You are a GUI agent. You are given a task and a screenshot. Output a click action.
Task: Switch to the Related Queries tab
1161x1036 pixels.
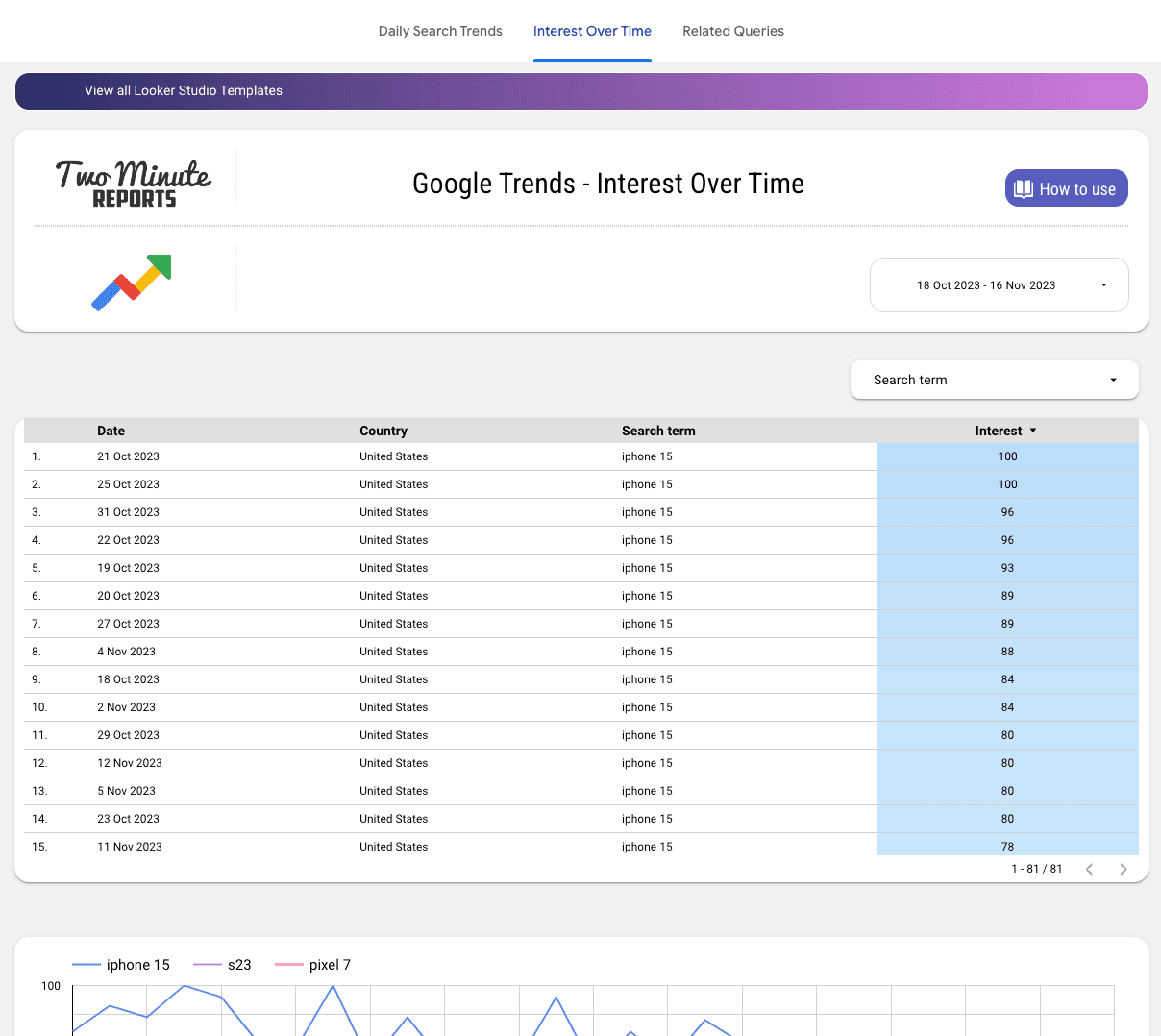tap(733, 31)
